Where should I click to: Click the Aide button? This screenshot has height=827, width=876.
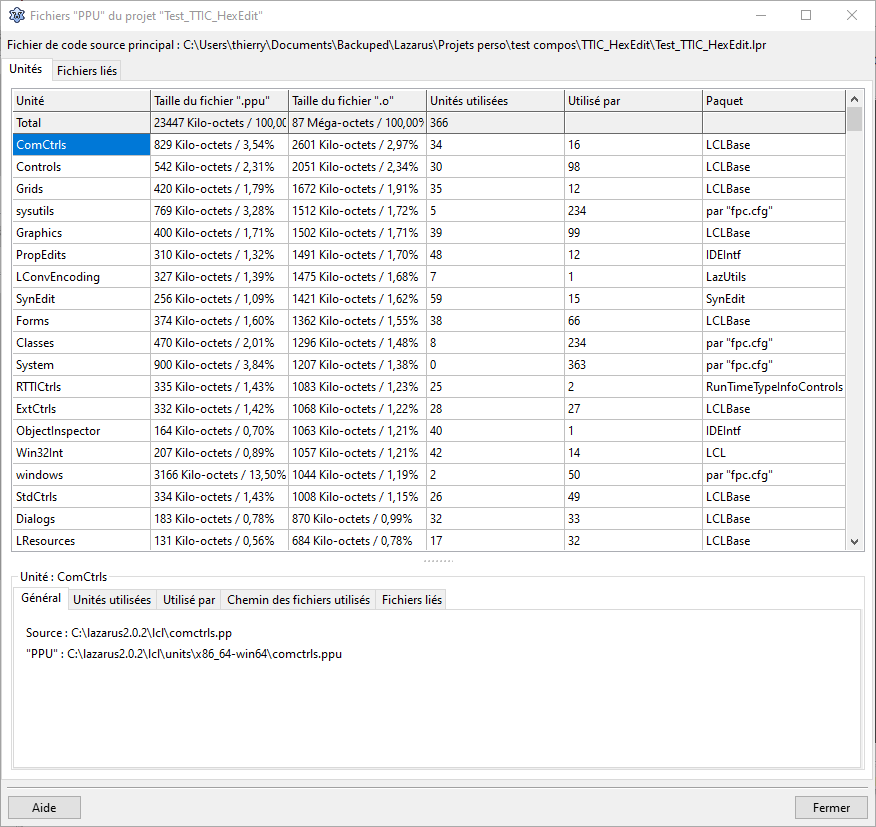[x=44, y=808]
